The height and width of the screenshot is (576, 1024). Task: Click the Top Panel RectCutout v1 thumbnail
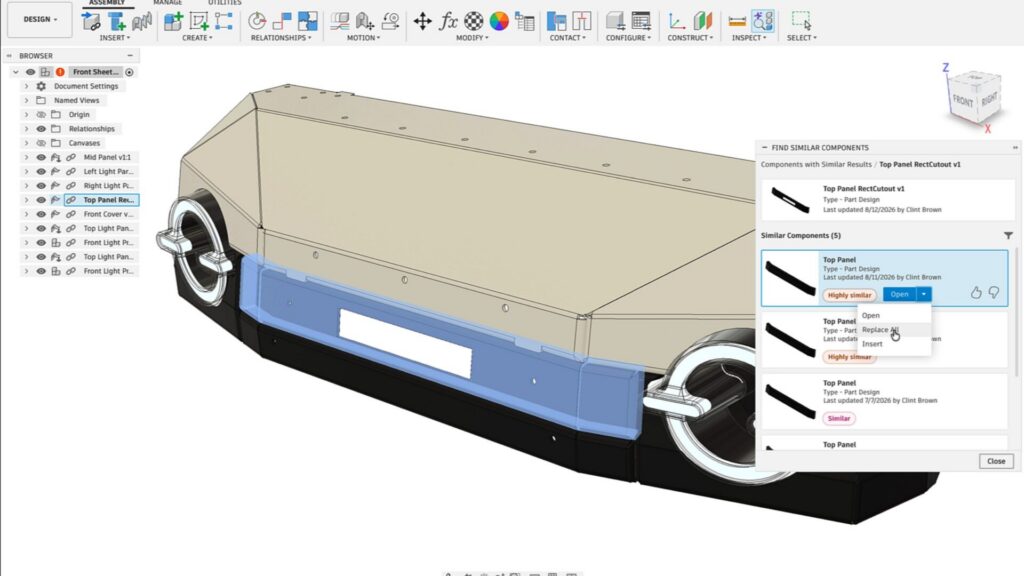790,200
